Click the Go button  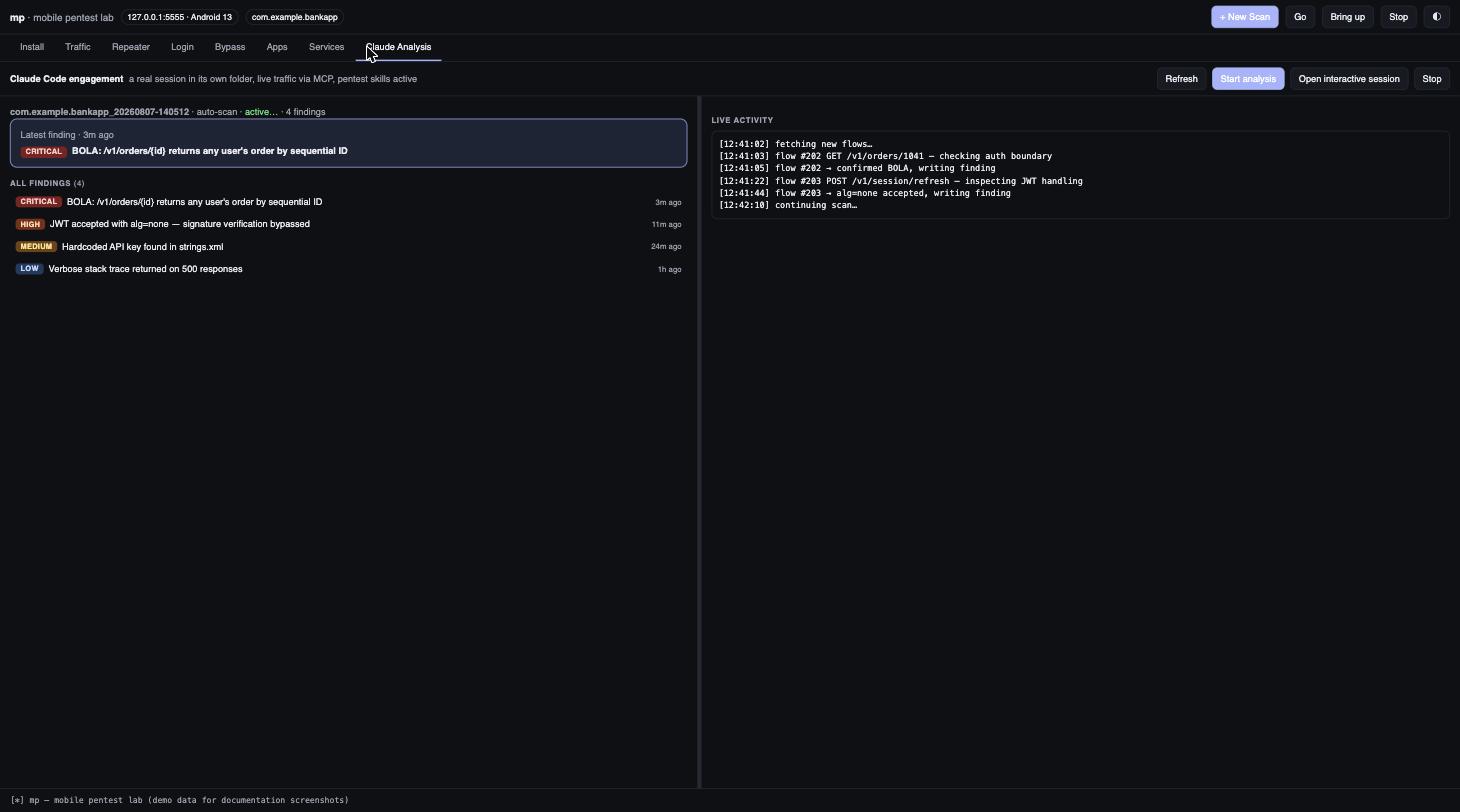point(1299,17)
